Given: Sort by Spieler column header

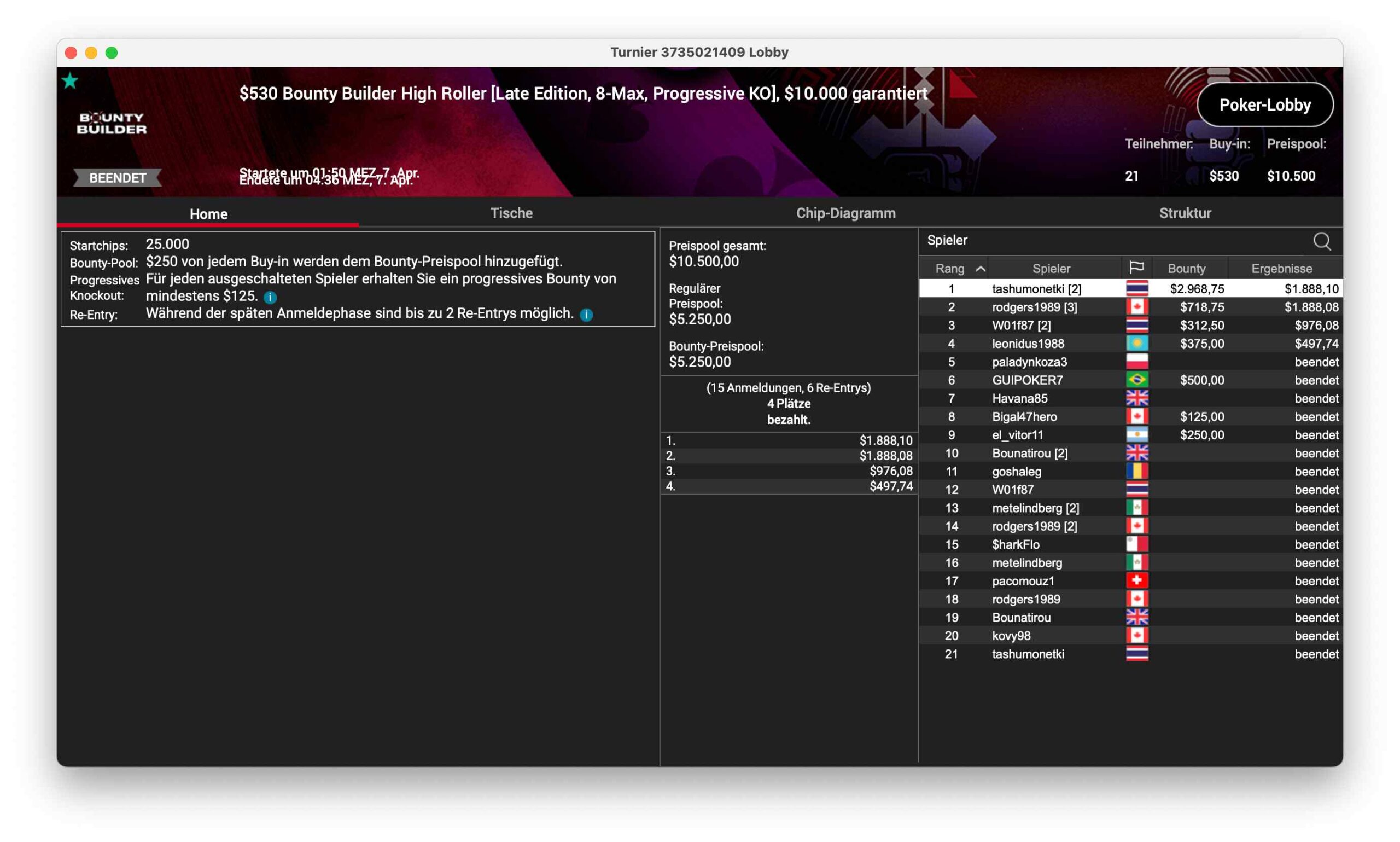Looking at the screenshot, I should click(x=1051, y=269).
